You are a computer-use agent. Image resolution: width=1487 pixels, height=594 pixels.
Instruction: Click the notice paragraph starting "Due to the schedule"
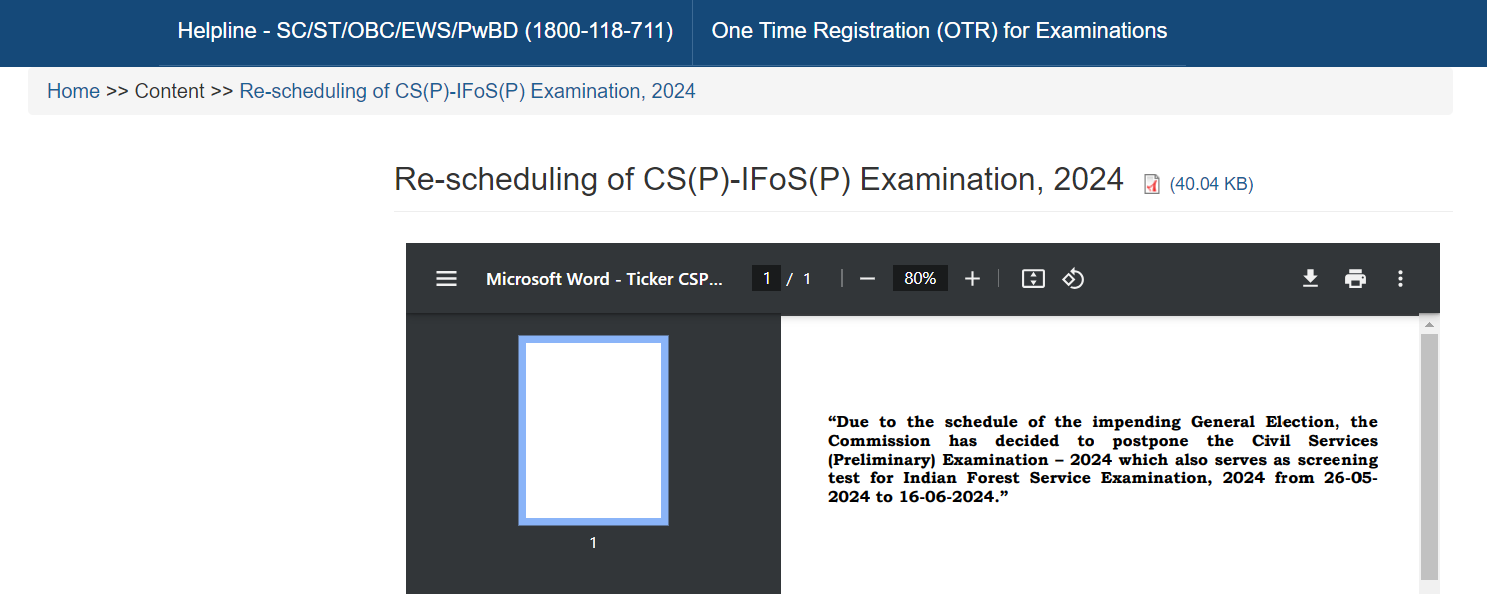tap(1103, 460)
